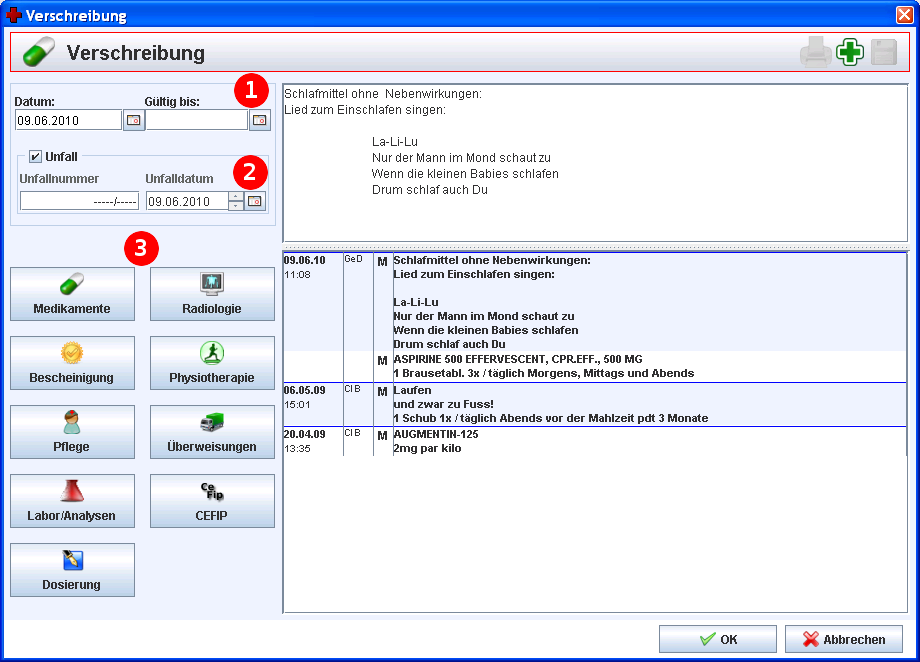Screen dimensions: 920x662
Task: Open calendar picker for Datum field
Action: (133, 120)
